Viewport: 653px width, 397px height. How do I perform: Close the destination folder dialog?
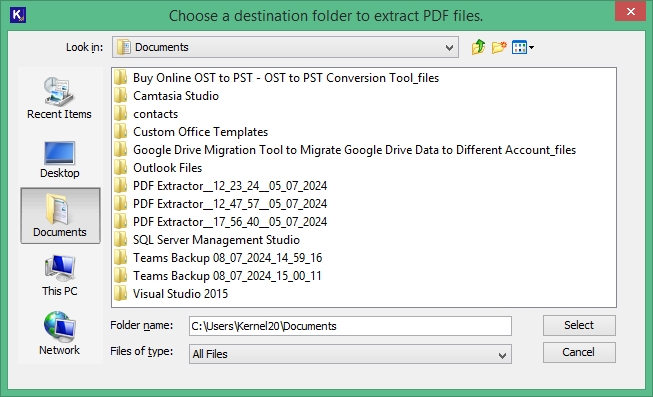click(x=631, y=12)
